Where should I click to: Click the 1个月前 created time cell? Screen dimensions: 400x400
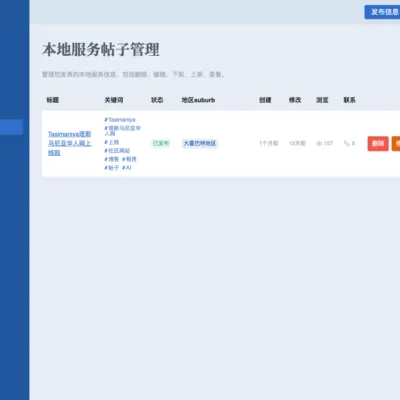269,143
